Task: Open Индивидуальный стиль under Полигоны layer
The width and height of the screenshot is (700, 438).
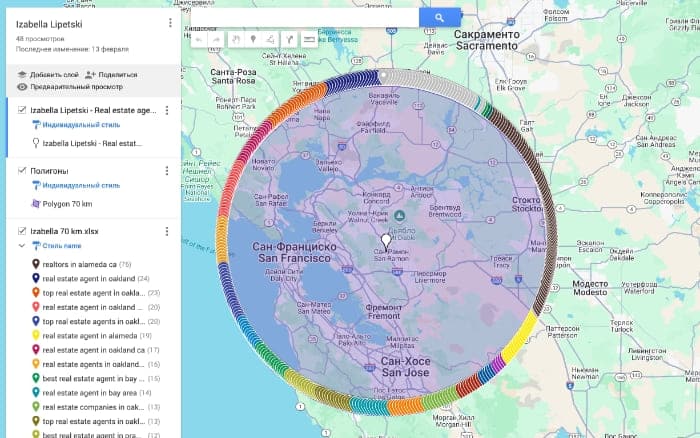Action: [81, 185]
